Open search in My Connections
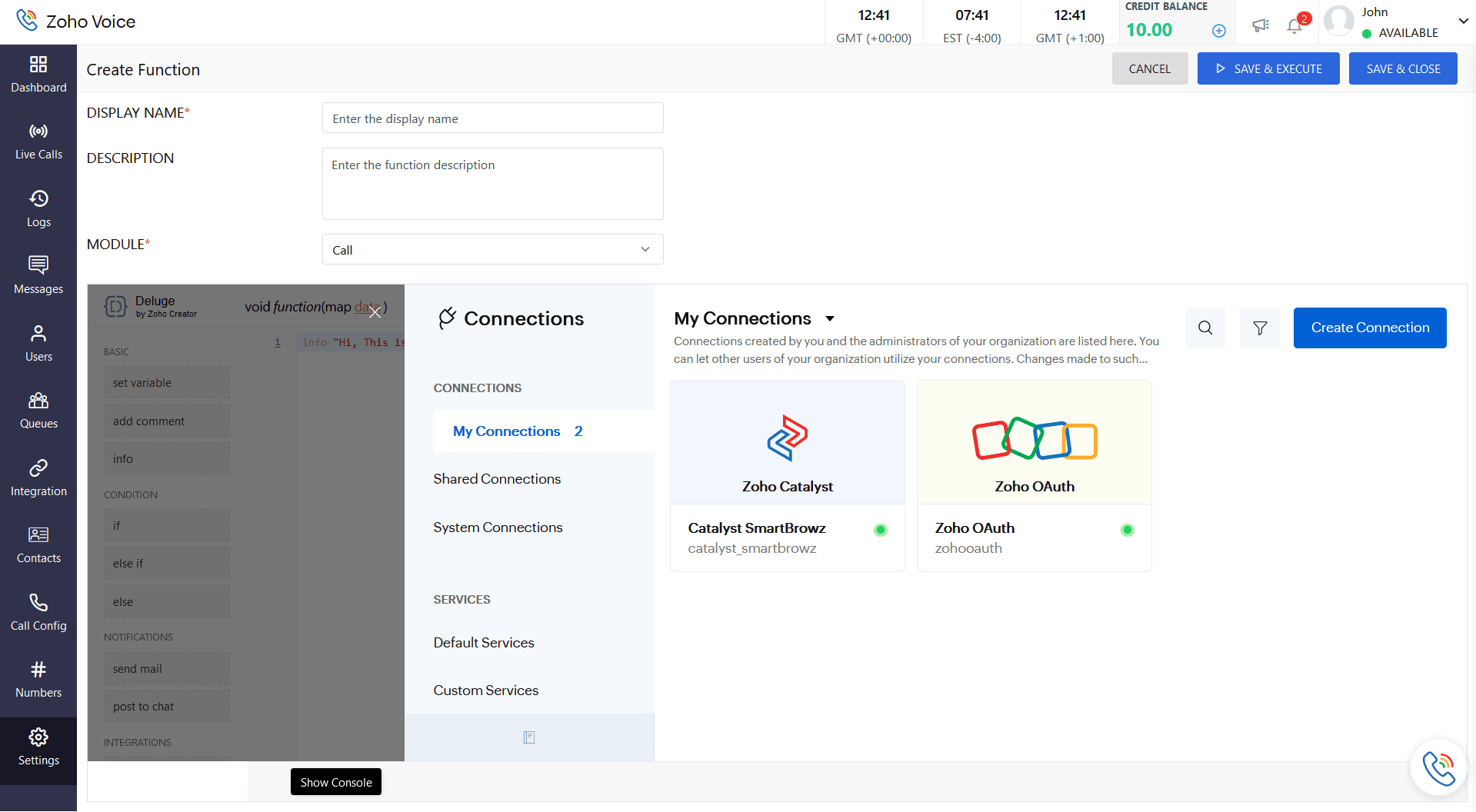Image resolution: width=1476 pixels, height=812 pixels. (x=1204, y=328)
